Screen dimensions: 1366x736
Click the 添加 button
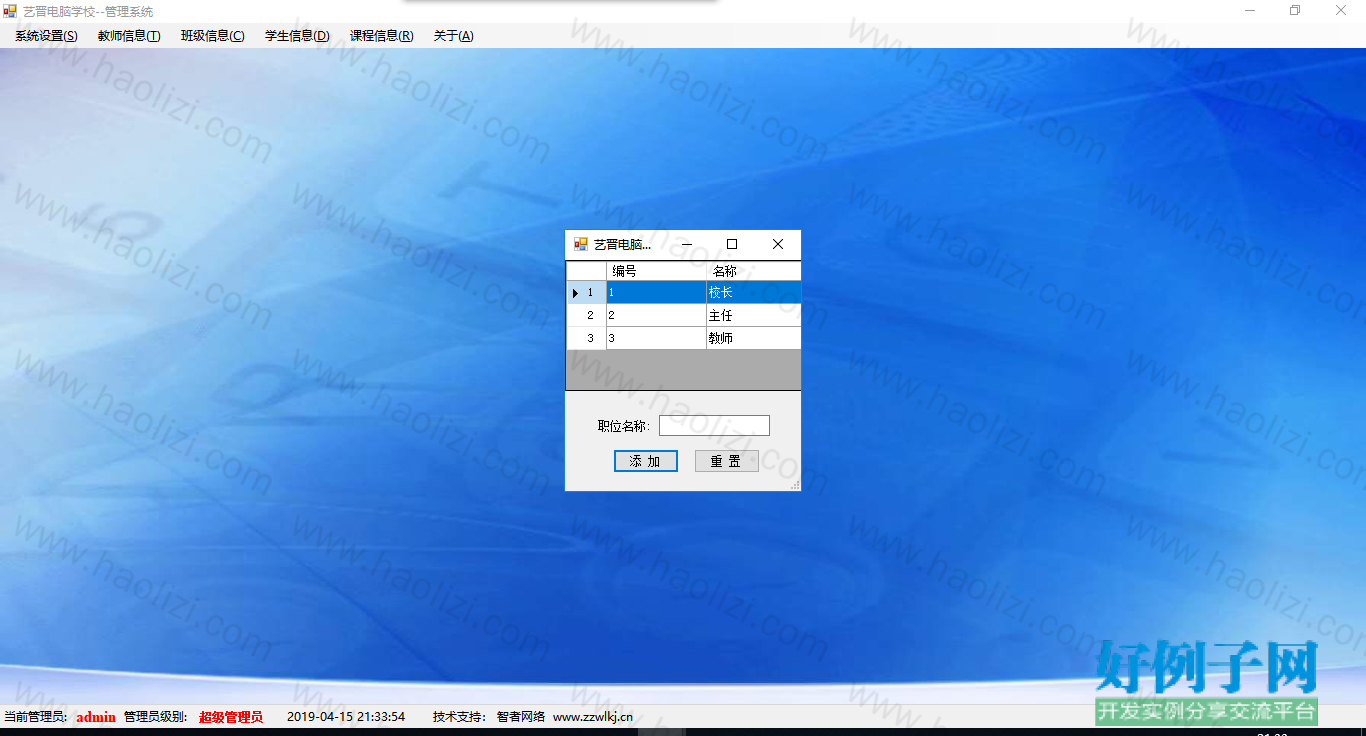click(x=646, y=461)
